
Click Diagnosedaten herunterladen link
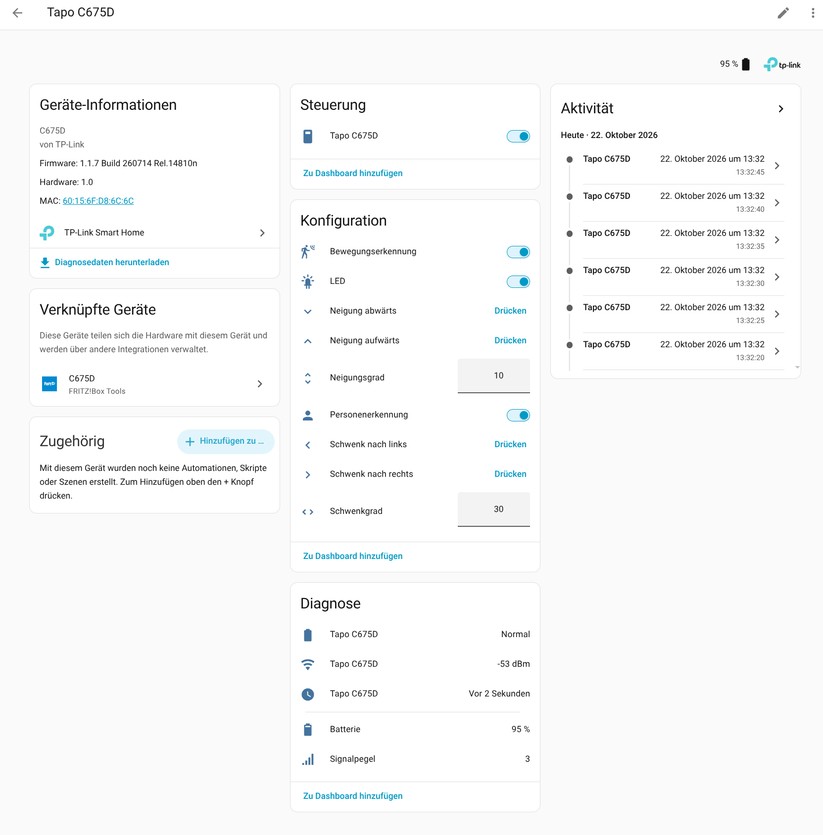pyautogui.click(x=111, y=263)
